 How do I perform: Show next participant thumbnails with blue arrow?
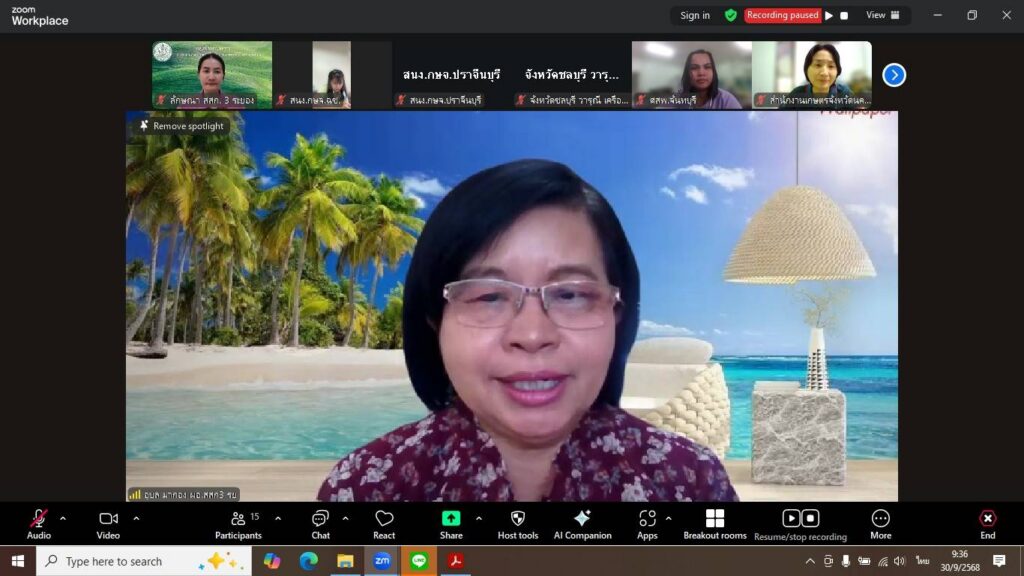894,75
